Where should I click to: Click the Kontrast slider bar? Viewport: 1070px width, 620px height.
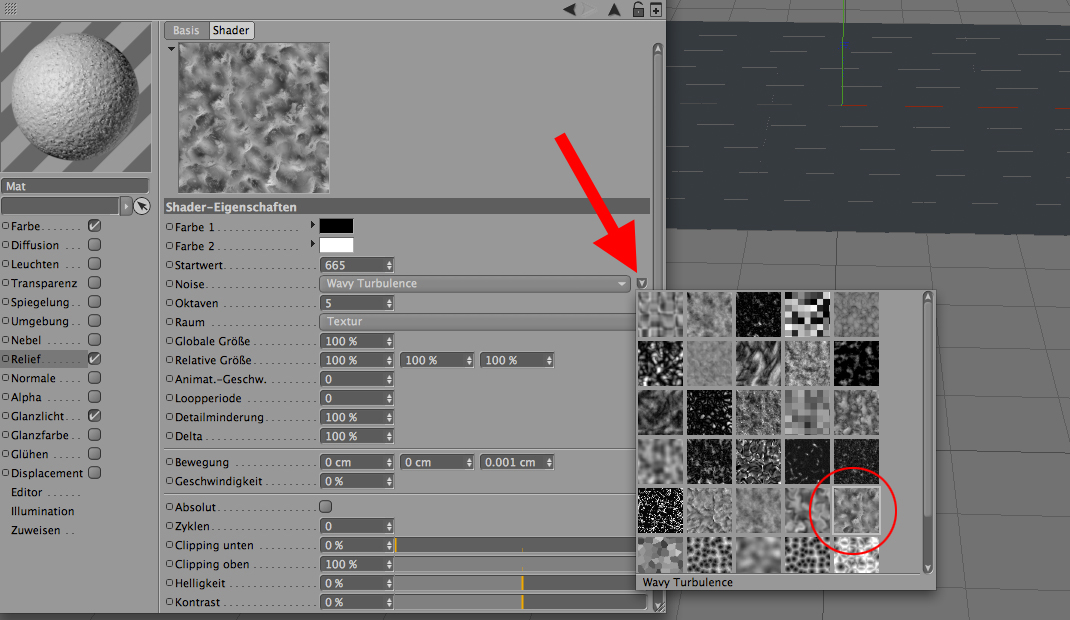[520, 603]
